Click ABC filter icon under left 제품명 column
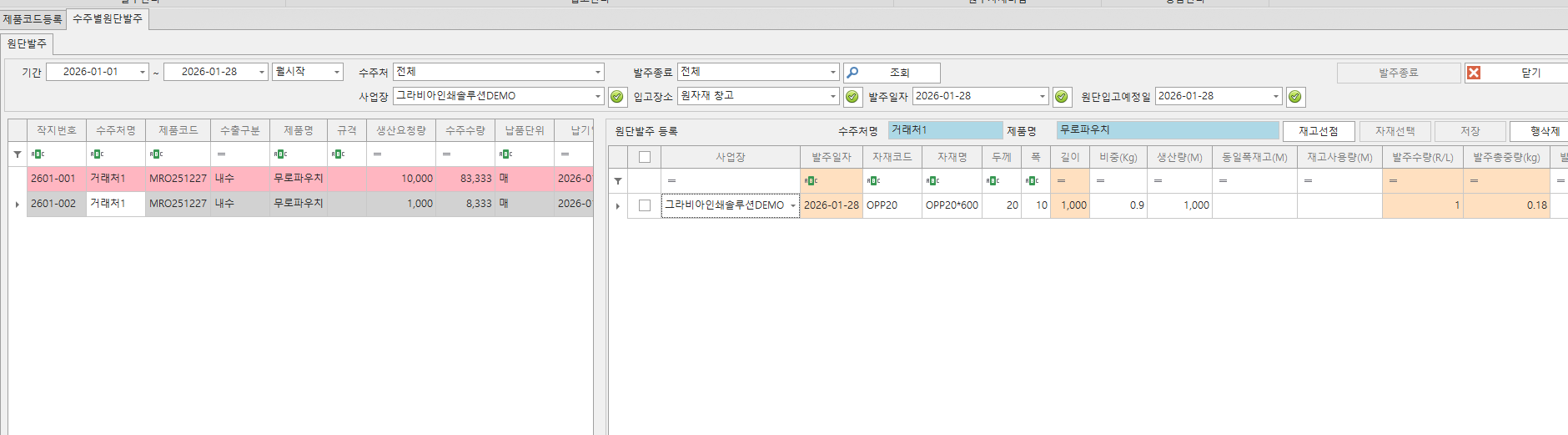This screenshot has width=1568, height=435. click(280, 154)
